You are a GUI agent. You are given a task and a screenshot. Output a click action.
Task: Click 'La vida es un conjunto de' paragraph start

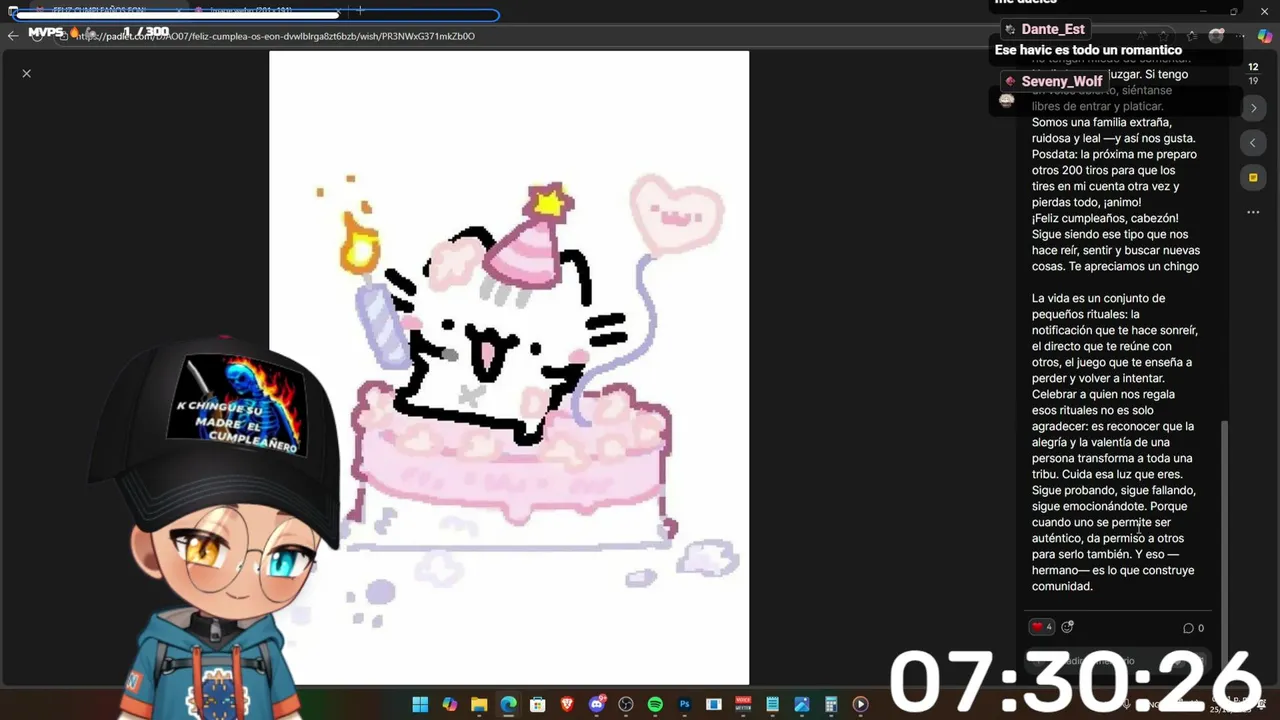pos(1098,298)
